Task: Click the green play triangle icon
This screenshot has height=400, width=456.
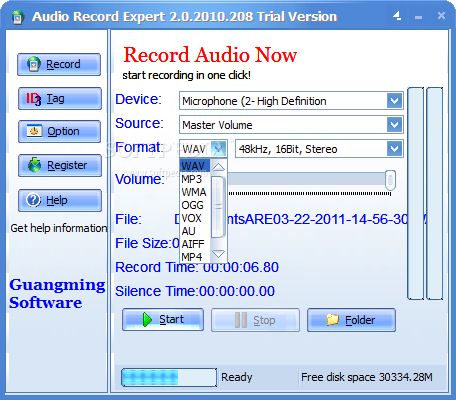Action: point(147,319)
